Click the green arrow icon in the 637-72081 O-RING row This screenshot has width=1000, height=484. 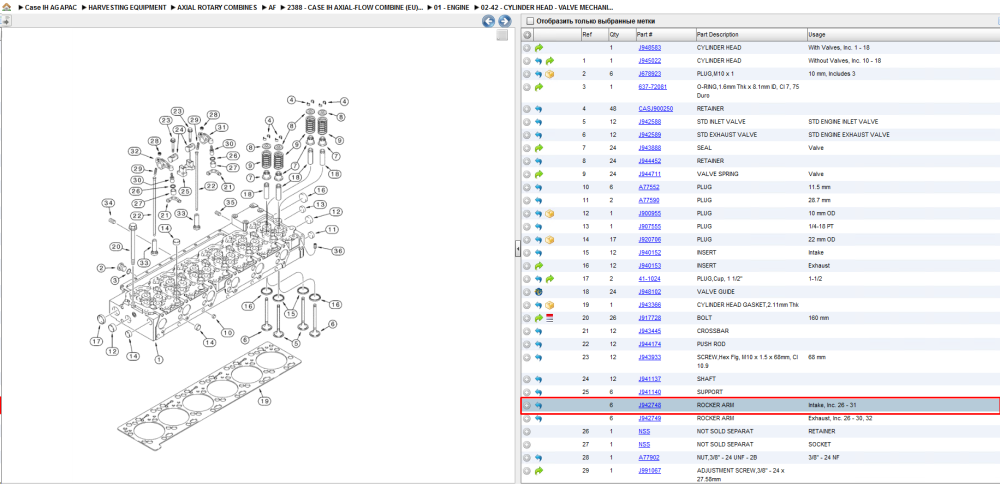click(539, 87)
